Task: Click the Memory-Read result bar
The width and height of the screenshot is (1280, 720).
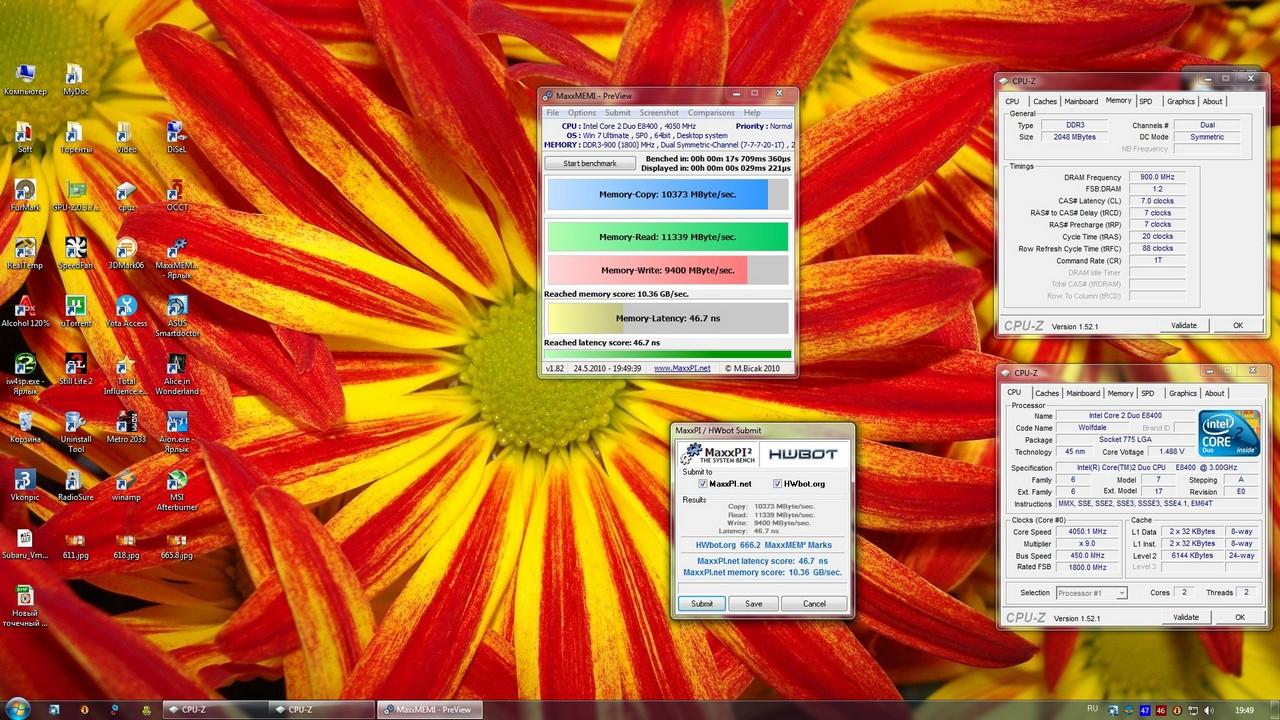Action: [668, 237]
